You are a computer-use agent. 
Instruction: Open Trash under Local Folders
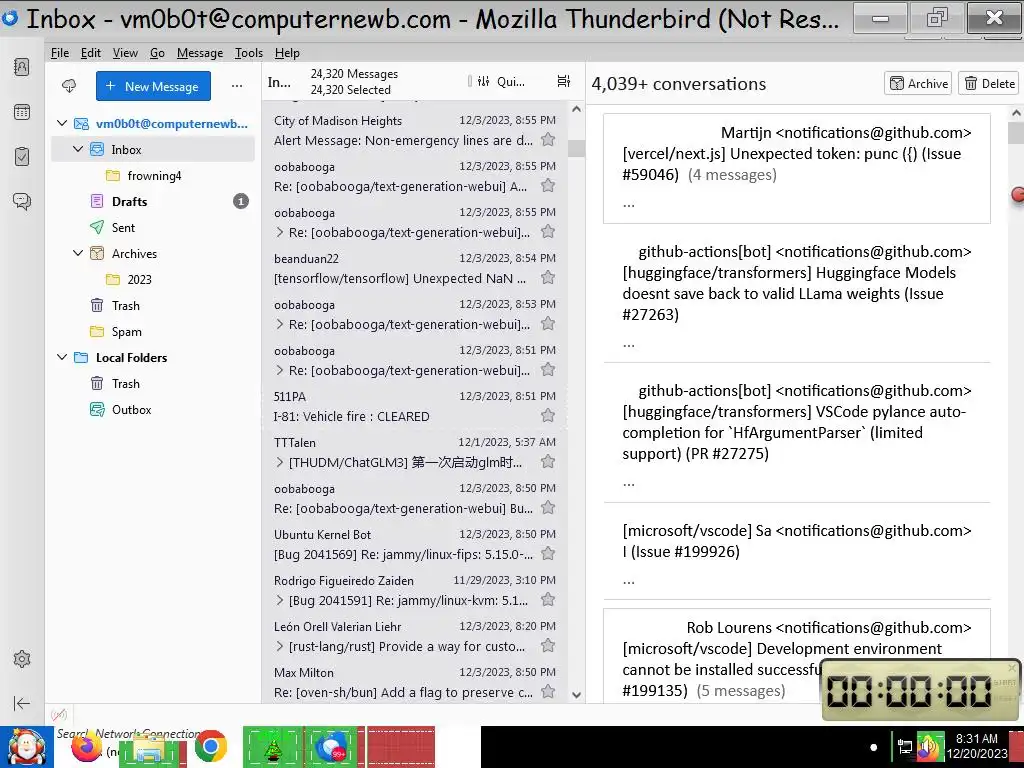[x=153, y=383]
